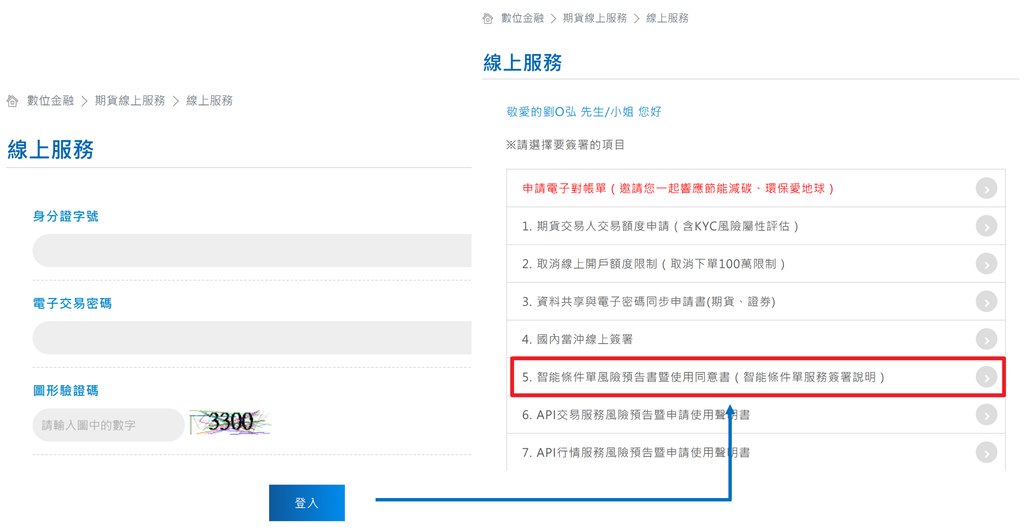Open 線上服務 breadcrumb in right panel
The image size is (1024, 530).
coord(667,18)
